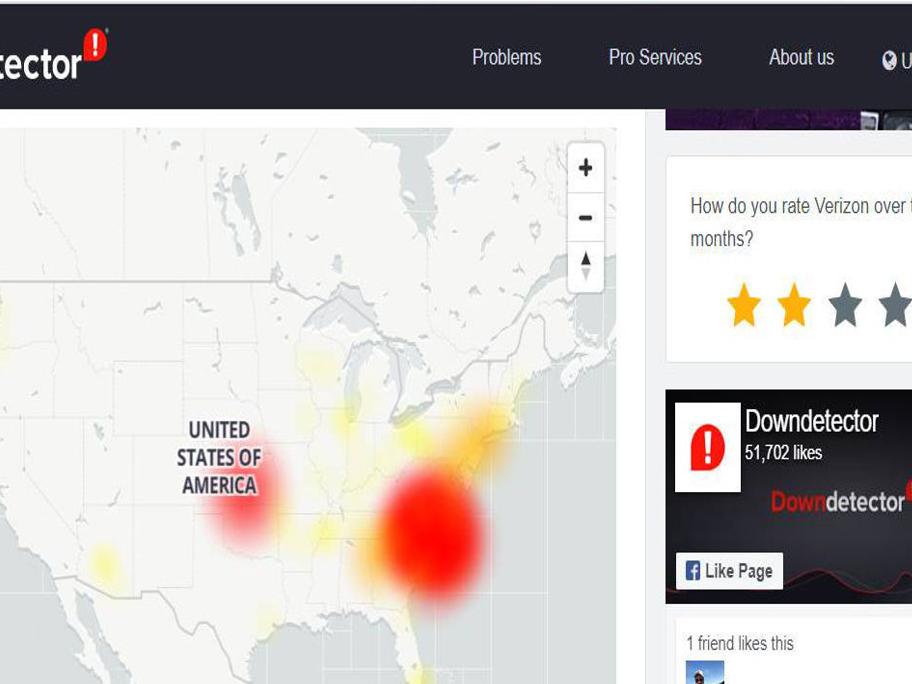Click the Facebook Downdetector page logo
Image resolution: width=912 pixels, height=684 pixels.
[x=708, y=447]
